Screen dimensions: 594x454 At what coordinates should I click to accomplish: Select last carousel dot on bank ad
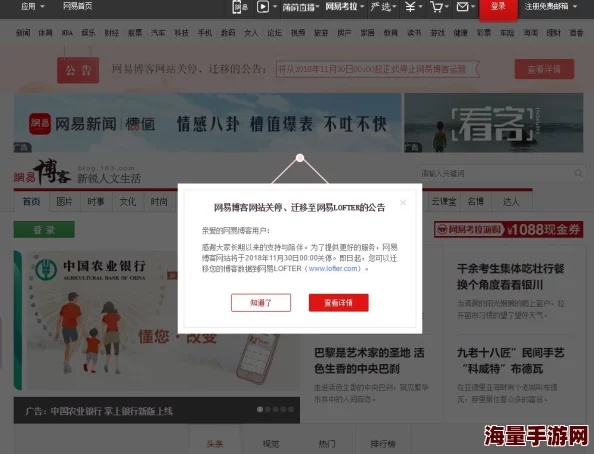coord(291,409)
